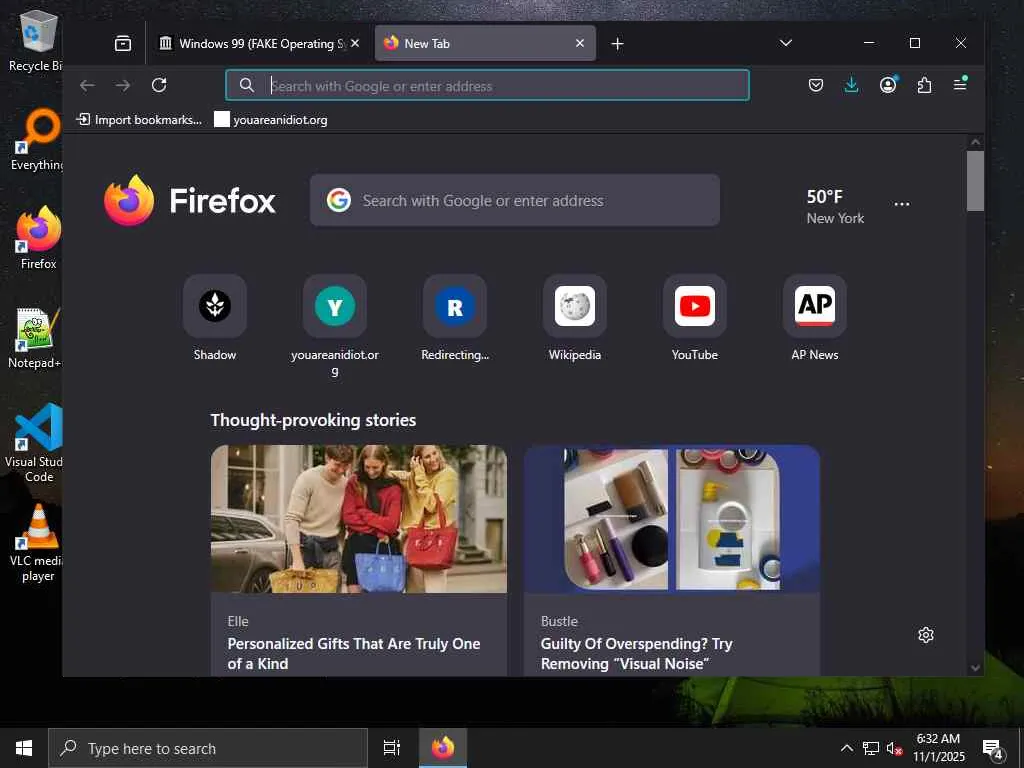Click the taskbar clock and date
This screenshot has width=1024, height=768.
coord(938,748)
